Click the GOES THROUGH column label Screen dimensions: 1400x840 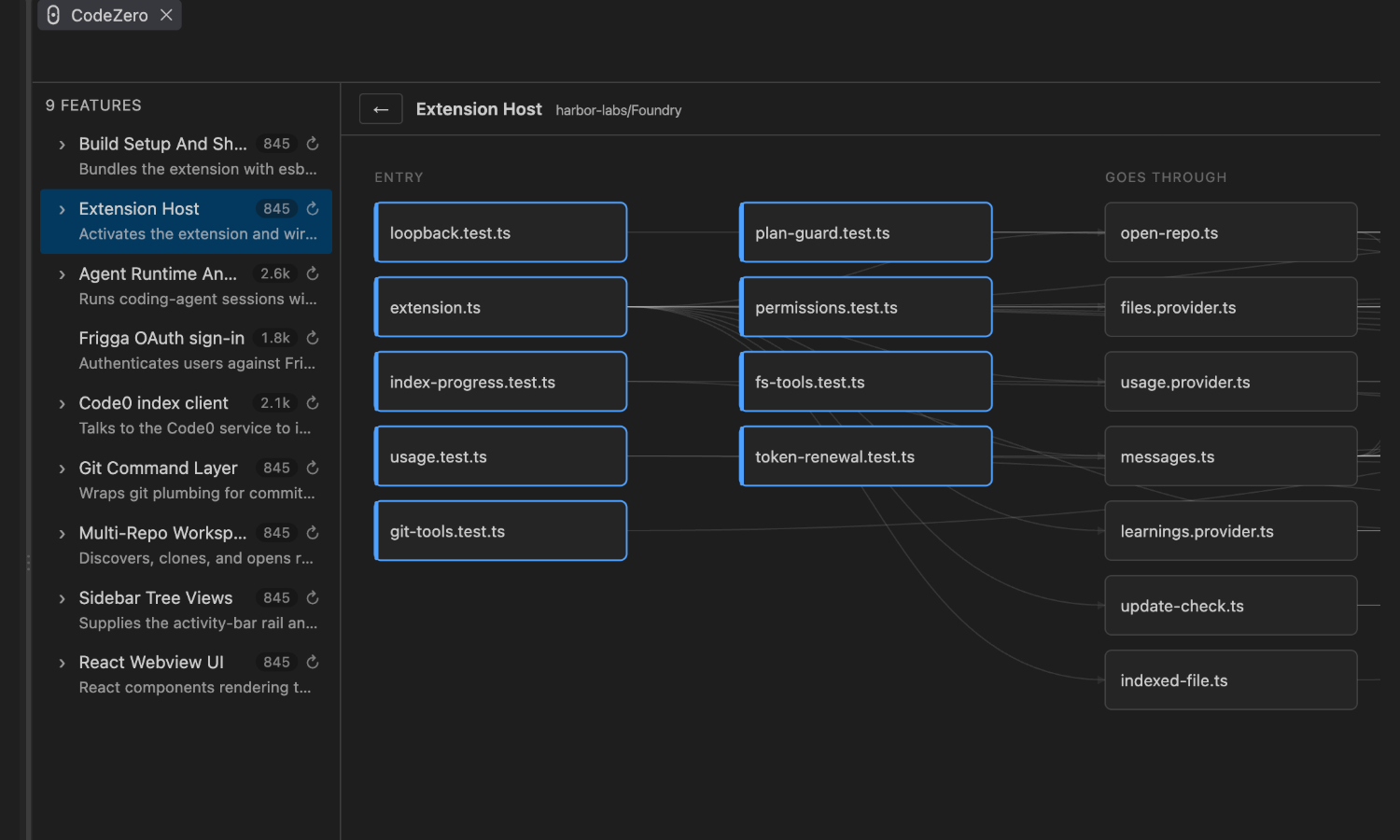click(1166, 177)
